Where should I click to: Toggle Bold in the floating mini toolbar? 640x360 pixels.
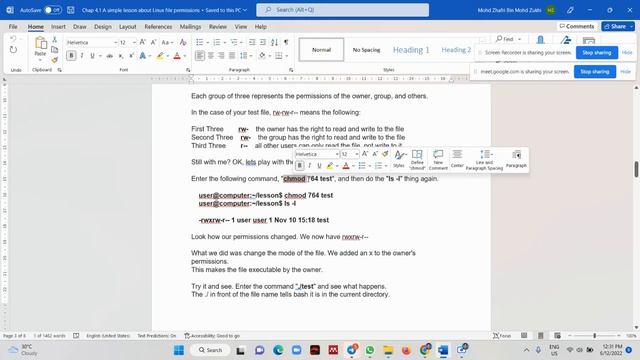coord(299,165)
